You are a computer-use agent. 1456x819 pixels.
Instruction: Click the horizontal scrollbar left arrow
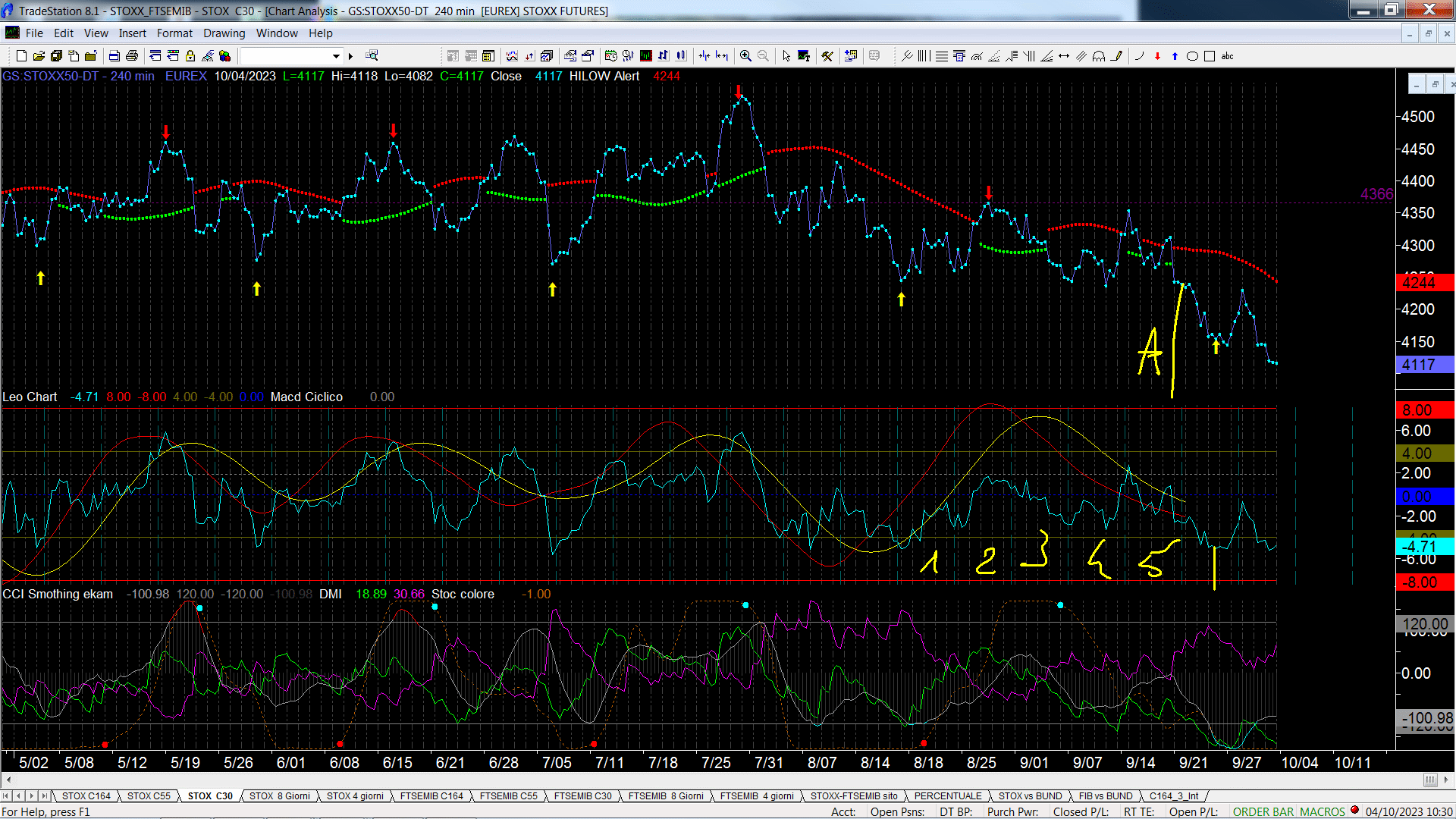[8, 780]
